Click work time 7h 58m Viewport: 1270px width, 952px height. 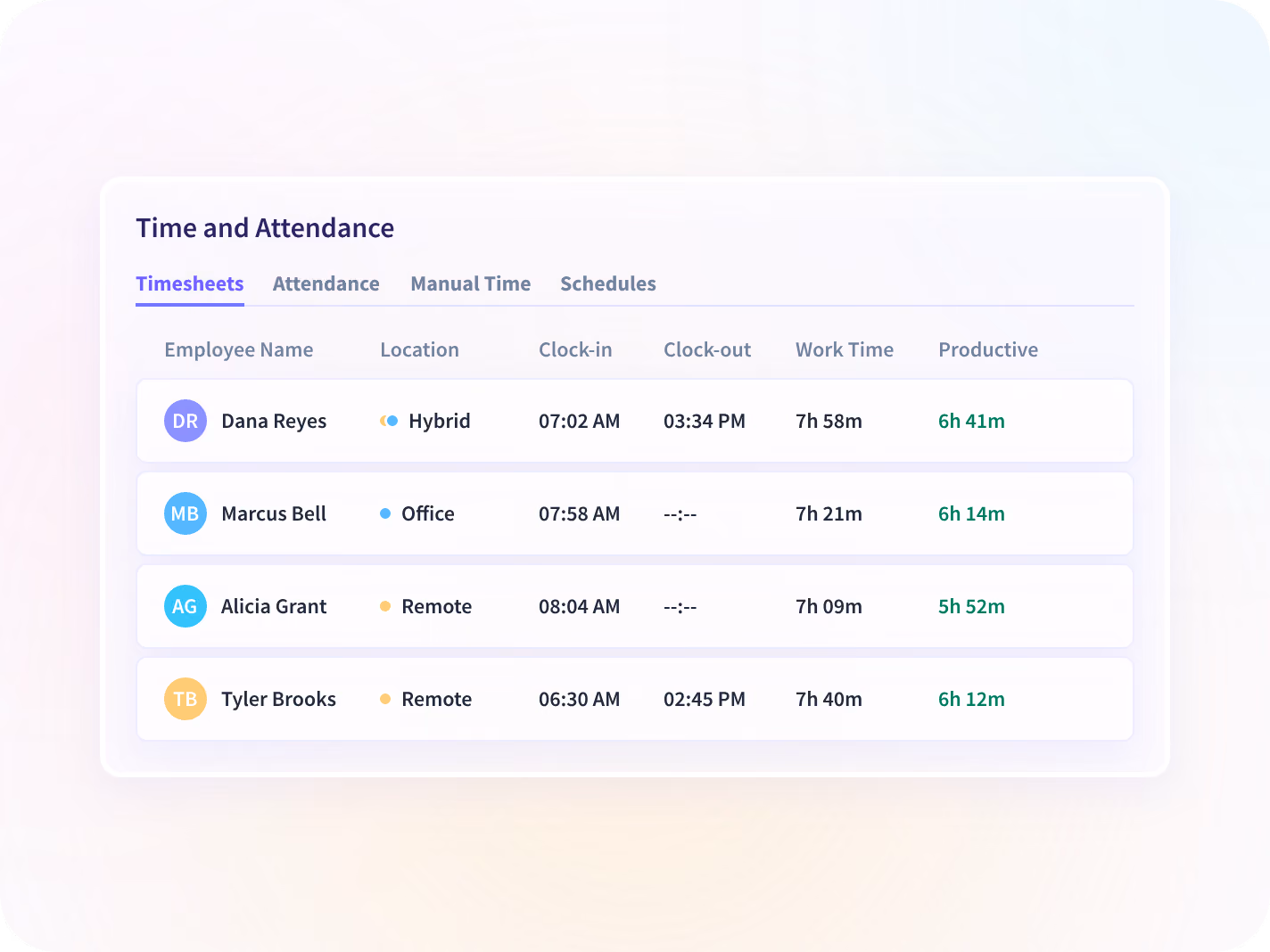pos(829,421)
